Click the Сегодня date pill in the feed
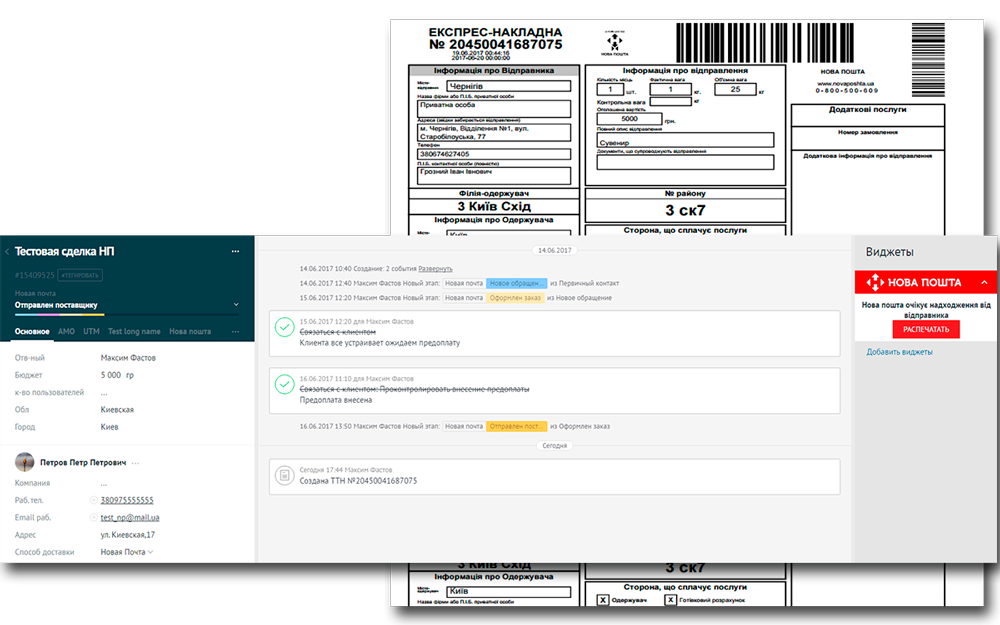Screen dimensions: 1000x625 pos(554,446)
